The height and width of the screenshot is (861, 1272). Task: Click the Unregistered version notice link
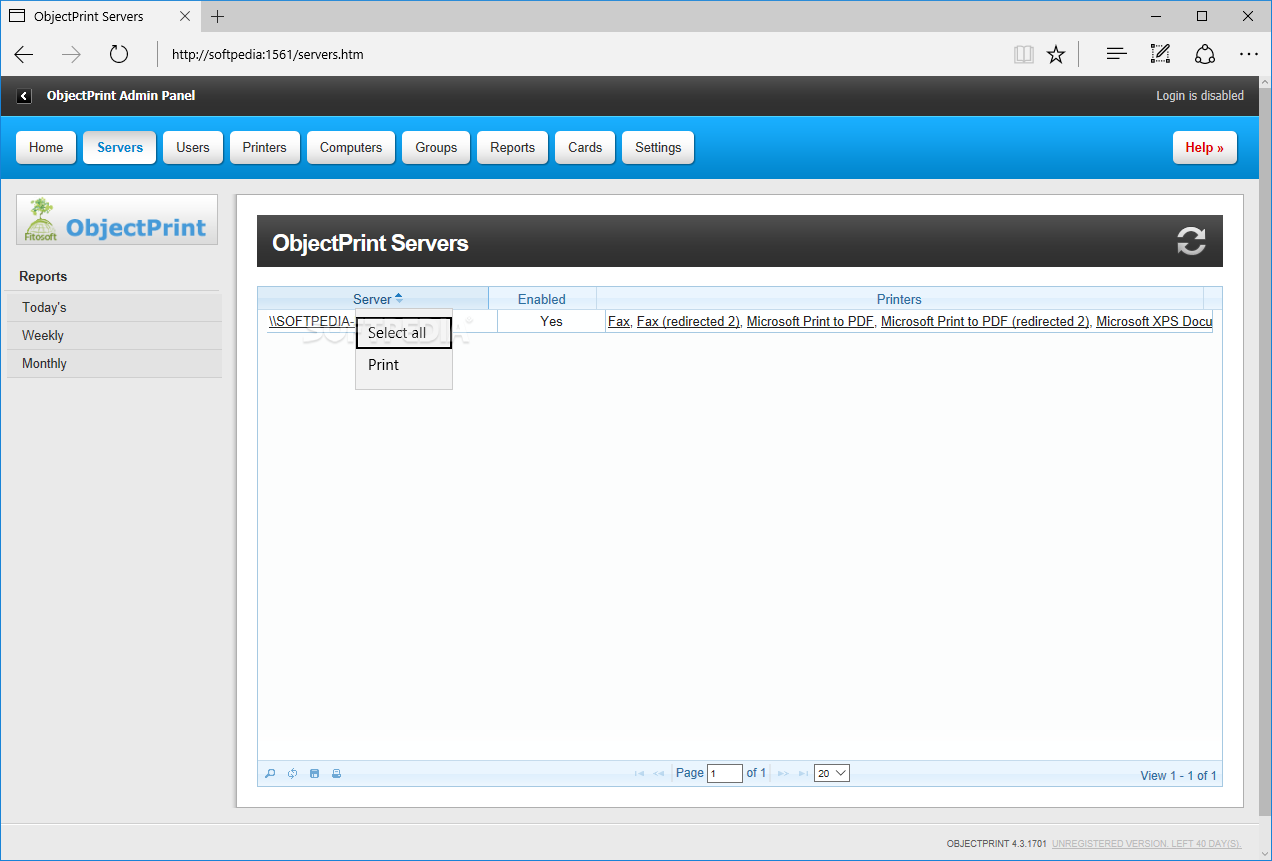1147,844
